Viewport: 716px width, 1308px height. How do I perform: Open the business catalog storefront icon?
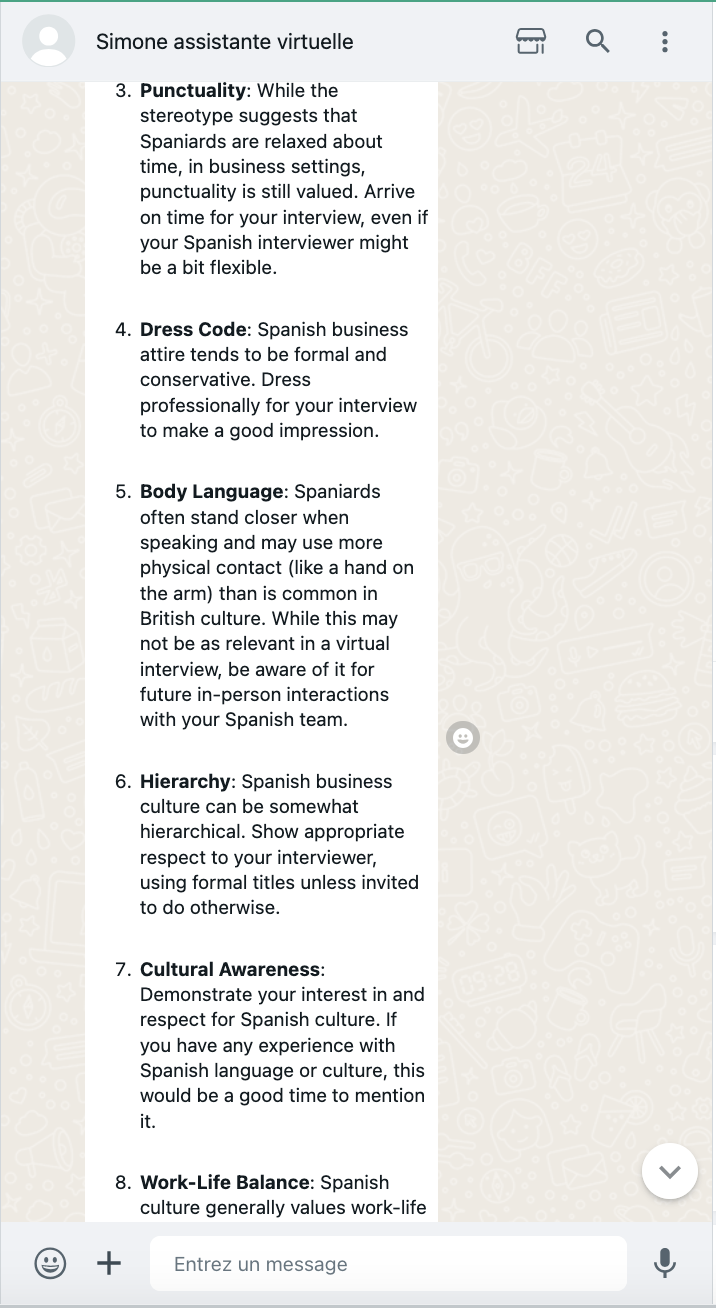click(531, 41)
